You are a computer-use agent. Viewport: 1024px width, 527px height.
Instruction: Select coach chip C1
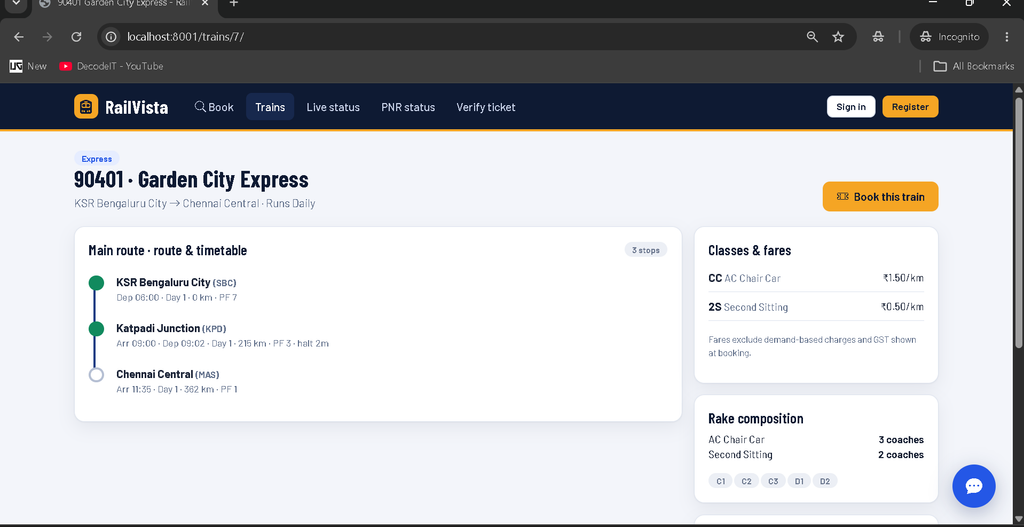coord(720,481)
